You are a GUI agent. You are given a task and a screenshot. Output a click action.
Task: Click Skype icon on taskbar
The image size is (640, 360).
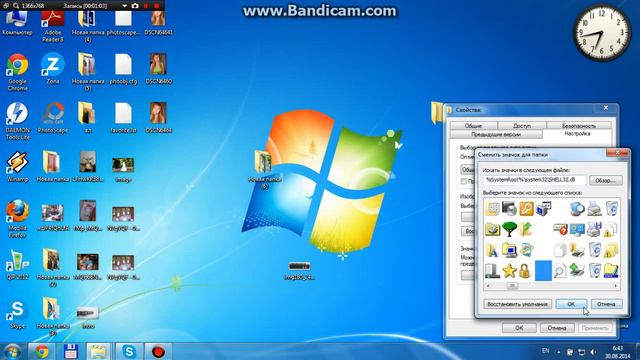(129, 351)
